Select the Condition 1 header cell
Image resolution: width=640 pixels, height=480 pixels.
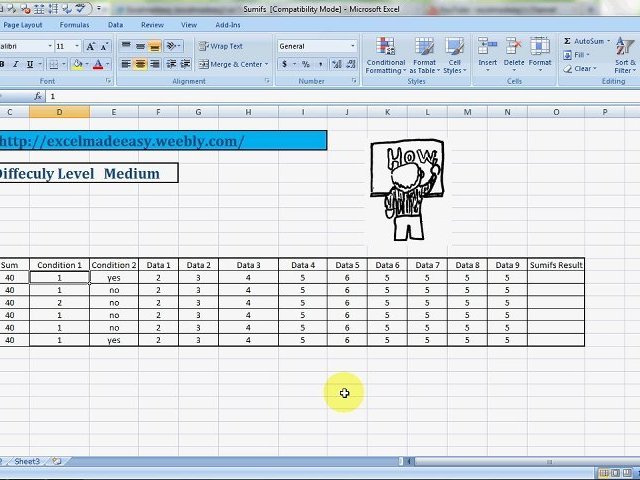pos(60,265)
